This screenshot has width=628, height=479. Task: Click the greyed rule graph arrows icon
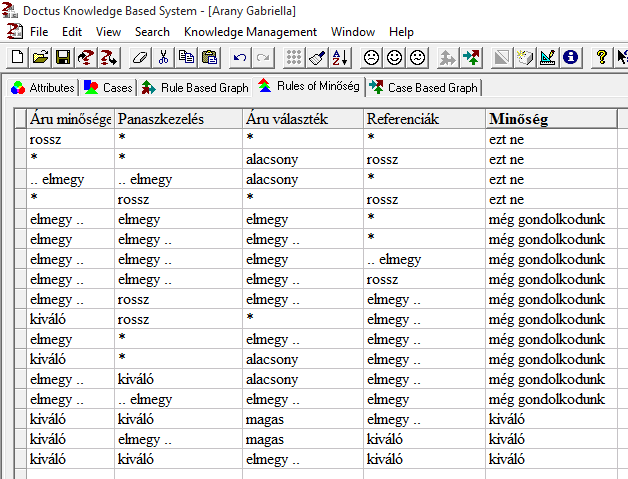pos(447,57)
